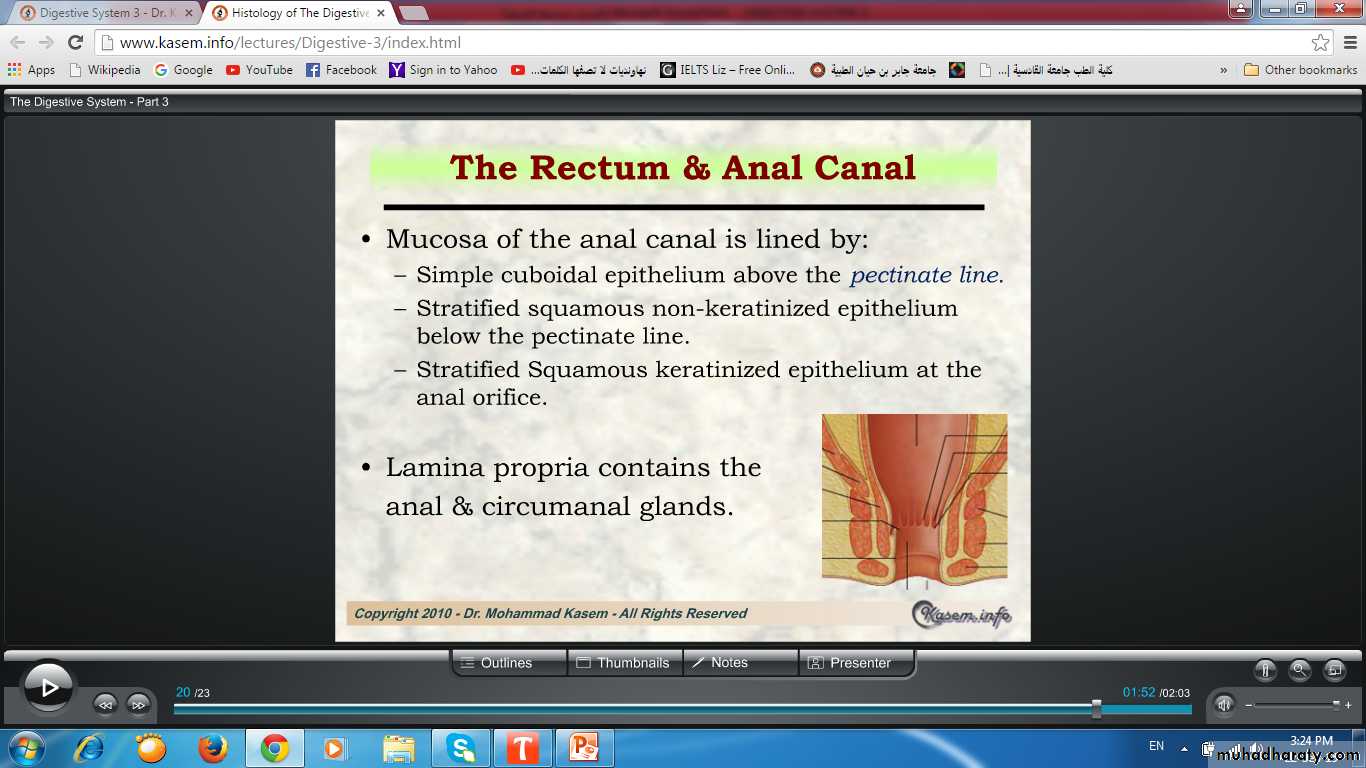The width and height of the screenshot is (1366, 768).
Task: Skip to next slide with forward button
Action: [x=138, y=704]
